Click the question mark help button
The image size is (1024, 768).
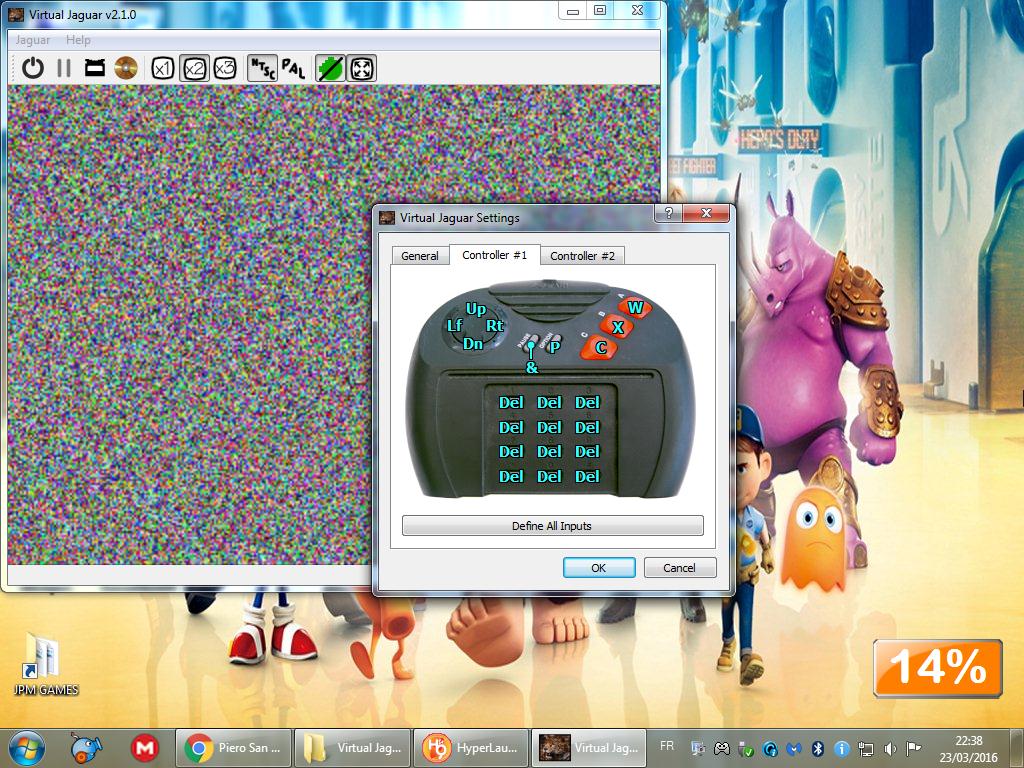click(x=669, y=213)
